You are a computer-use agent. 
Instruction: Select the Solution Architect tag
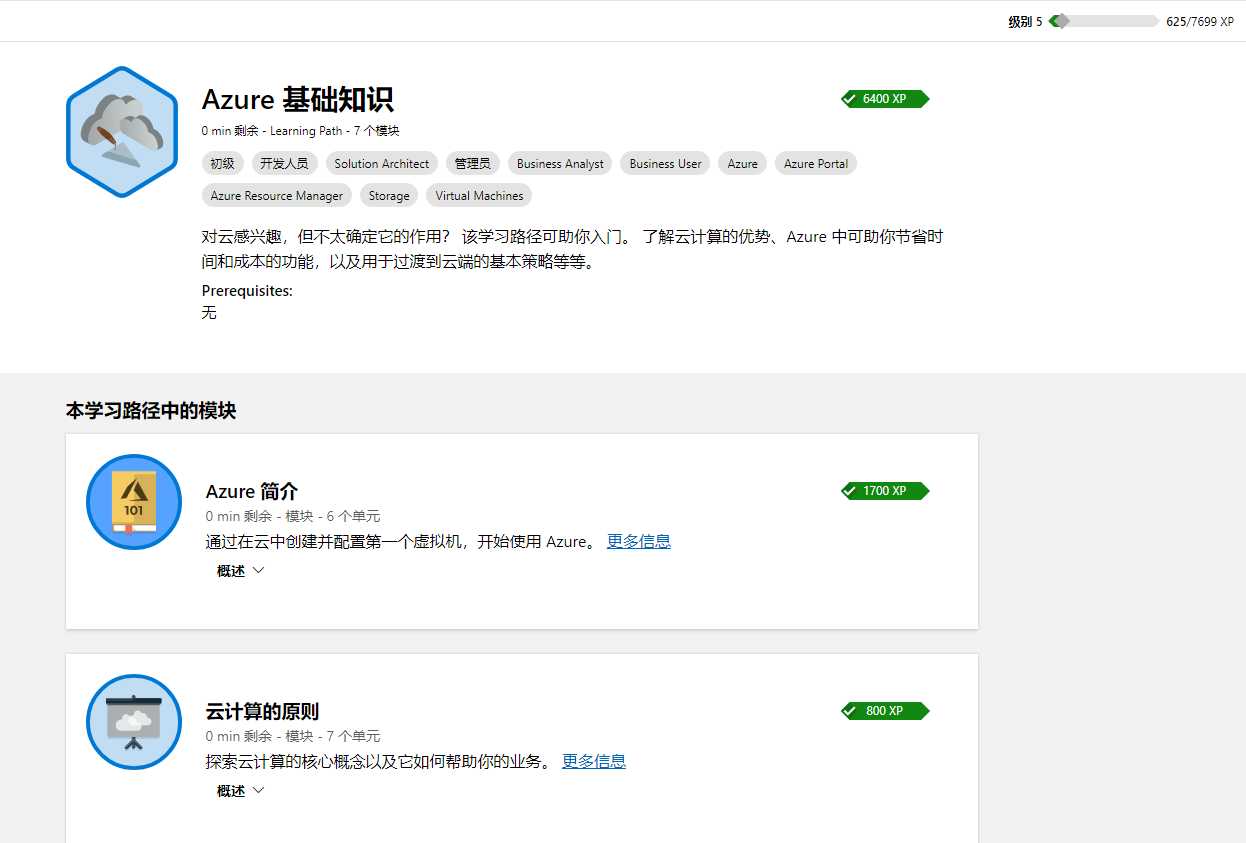[x=381, y=163]
